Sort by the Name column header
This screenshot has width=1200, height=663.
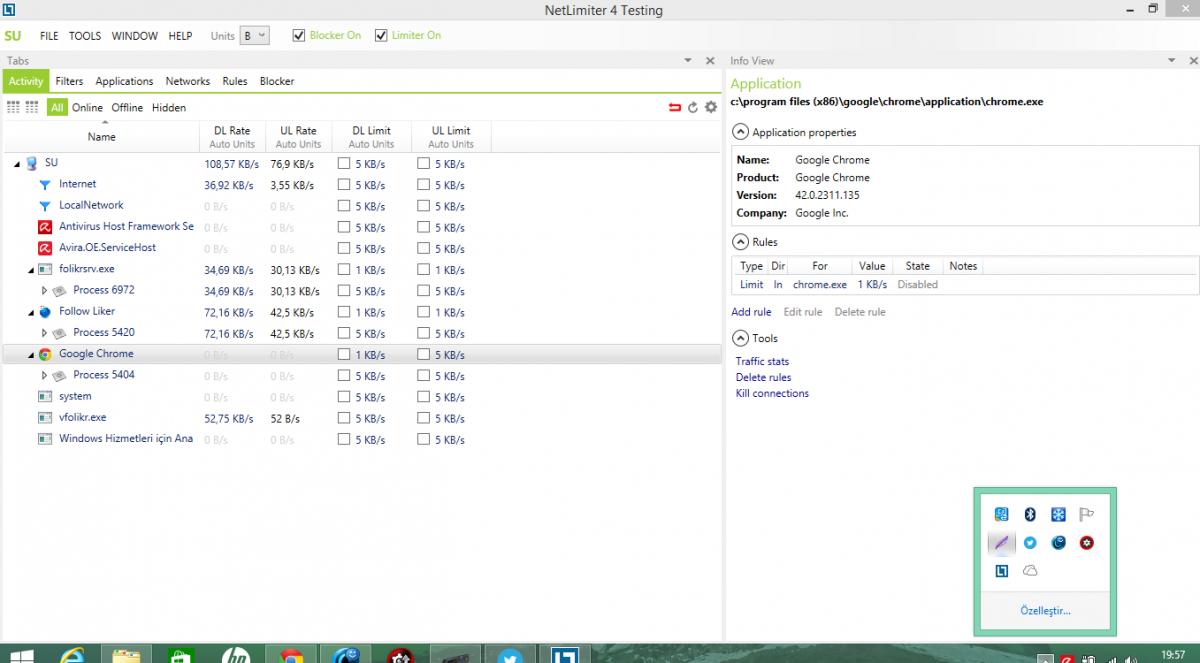(x=101, y=137)
